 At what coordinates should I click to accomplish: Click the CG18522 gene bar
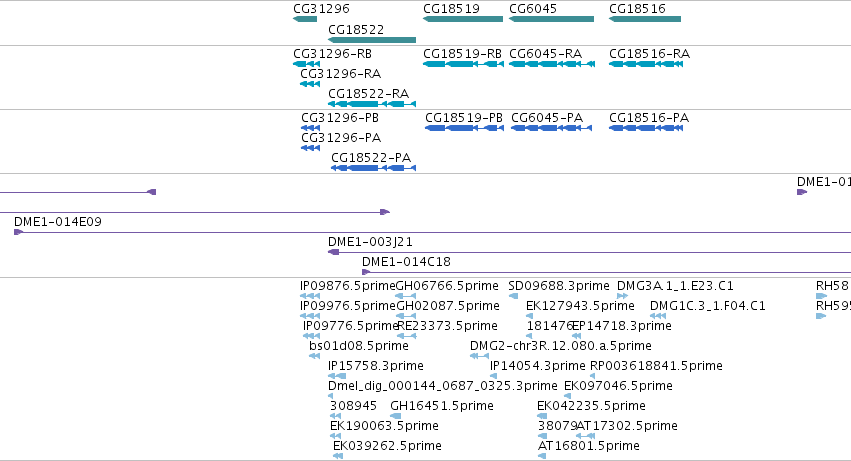coord(372,40)
